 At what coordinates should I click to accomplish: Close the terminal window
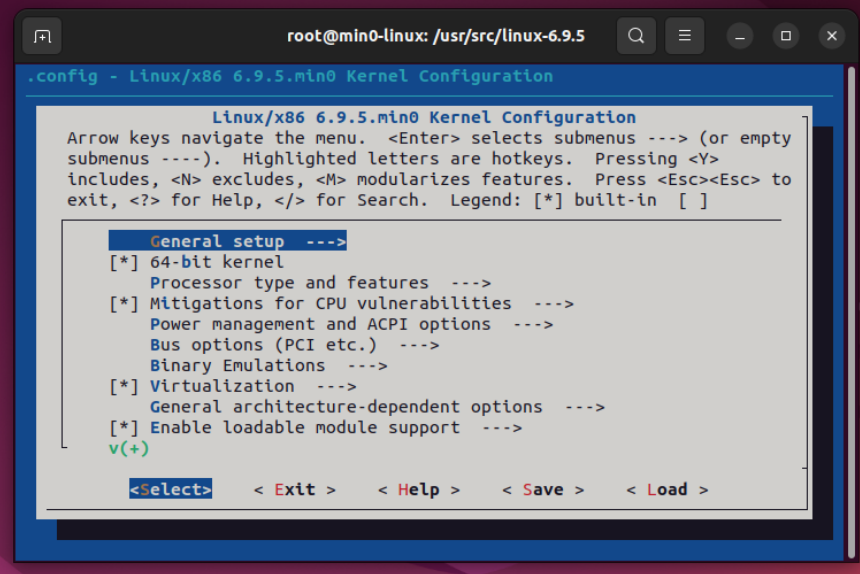[832, 36]
